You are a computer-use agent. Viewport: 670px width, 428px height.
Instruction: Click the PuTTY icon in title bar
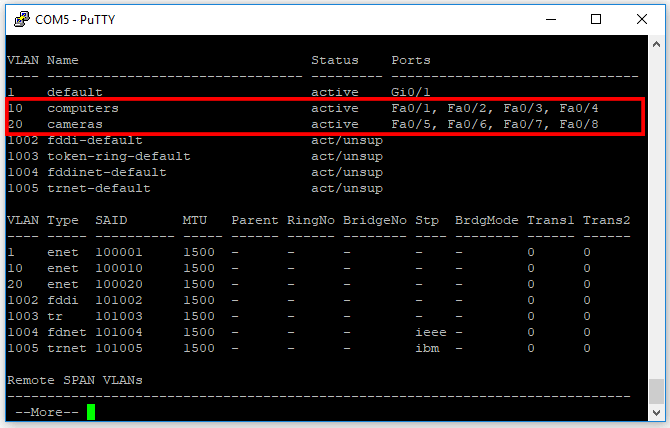point(19,18)
